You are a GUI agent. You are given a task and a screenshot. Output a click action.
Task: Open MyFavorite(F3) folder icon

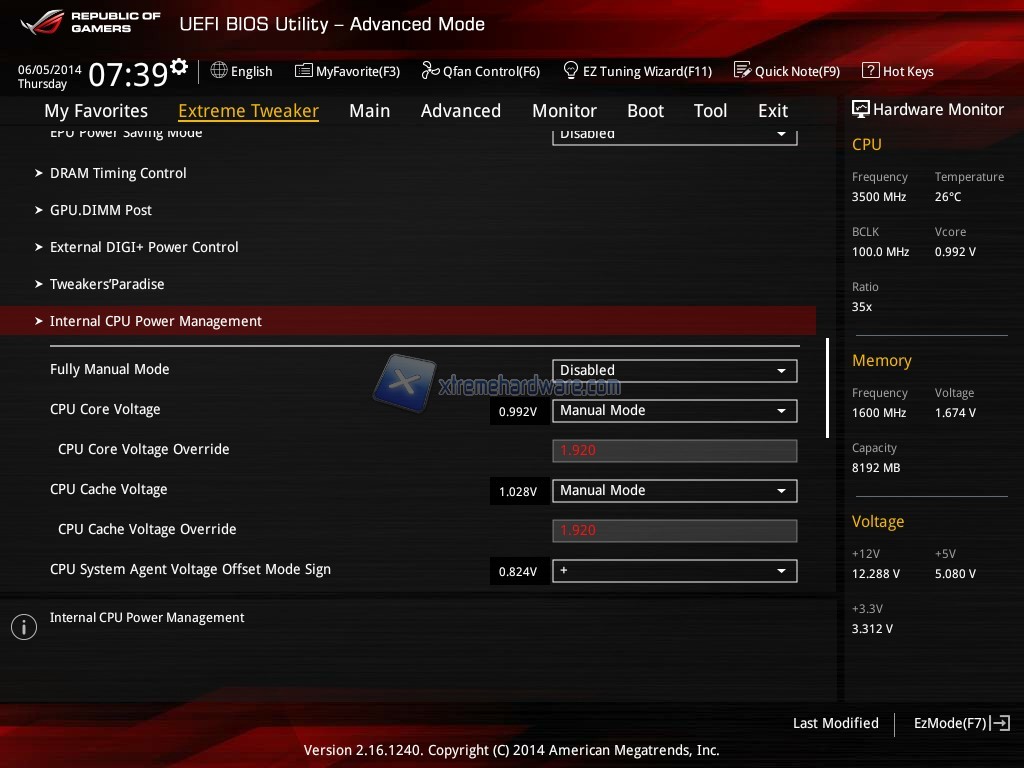(304, 71)
